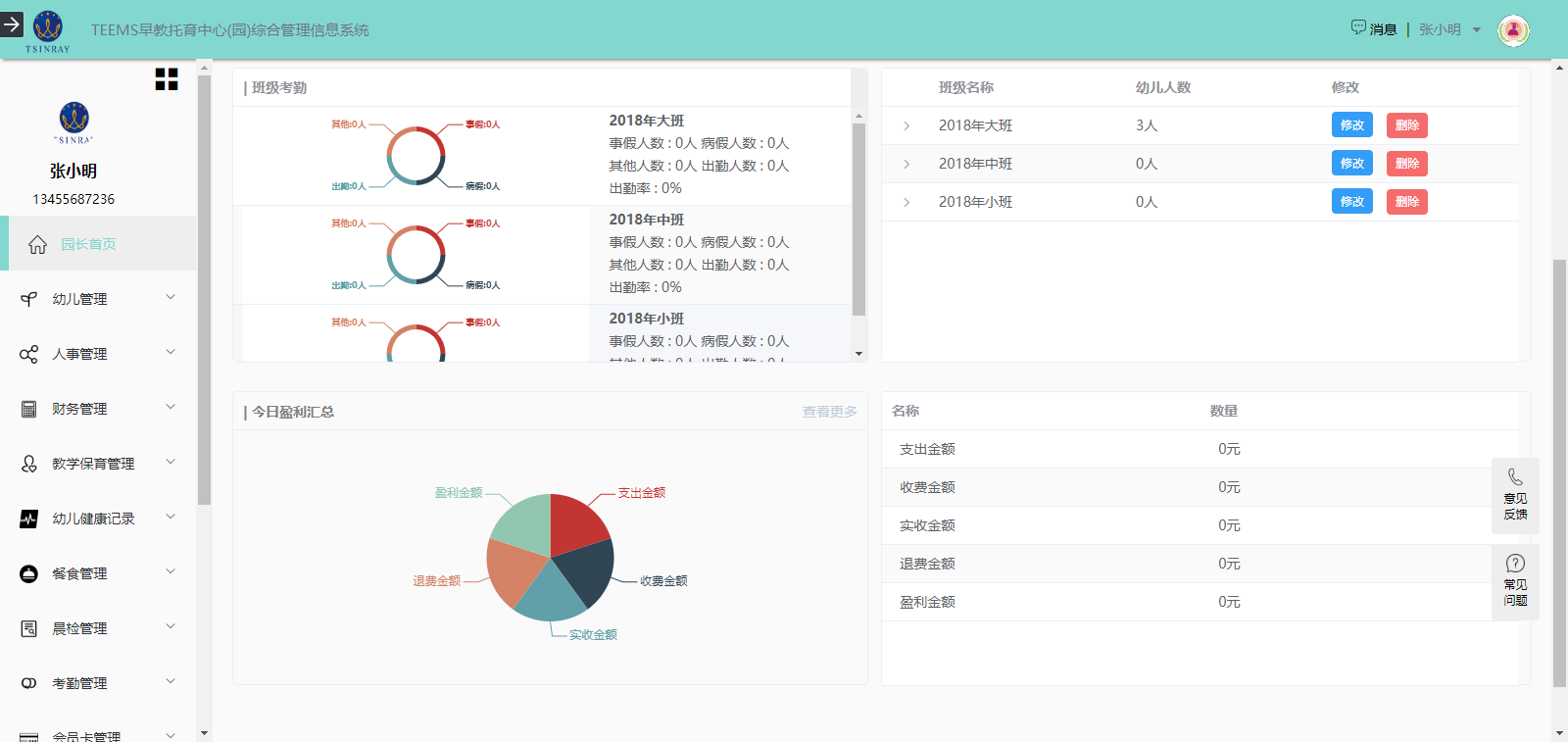Click the home icon beside 园长首页
This screenshot has width=1568, height=742.
37,244
